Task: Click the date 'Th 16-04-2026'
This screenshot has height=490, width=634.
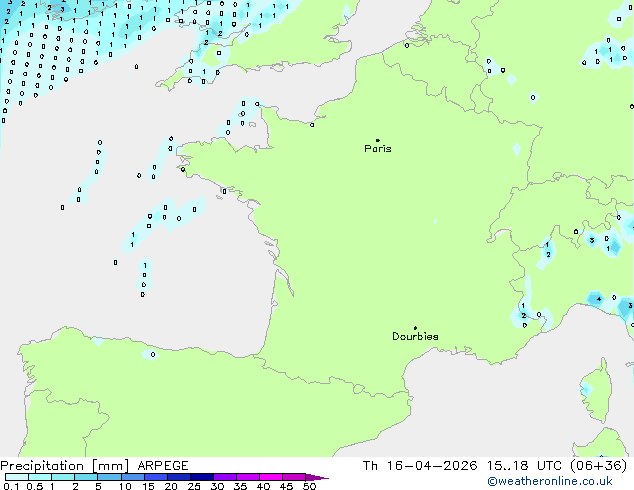Action: click(x=420, y=466)
